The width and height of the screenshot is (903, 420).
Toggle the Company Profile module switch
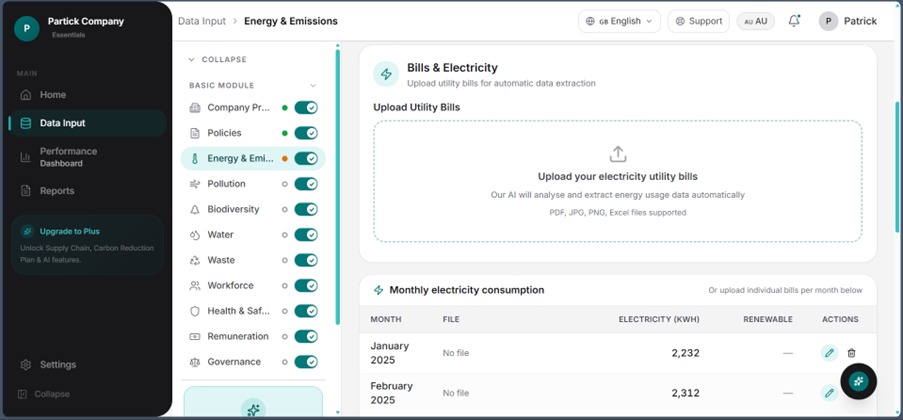pyautogui.click(x=306, y=108)
